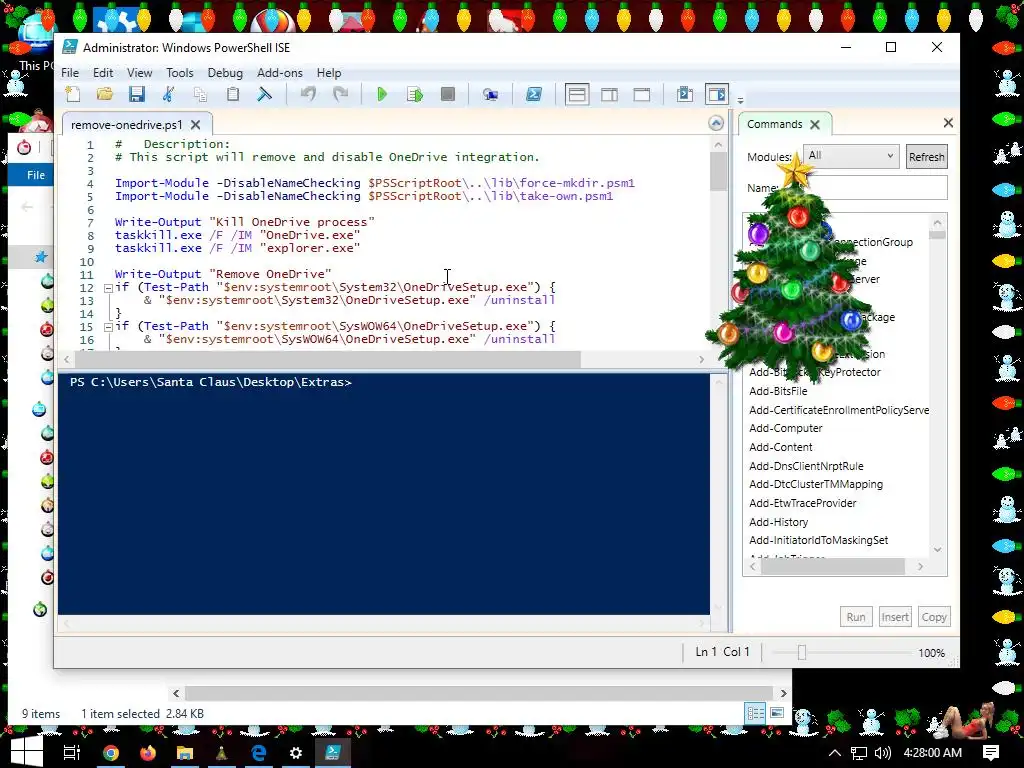
Task: Select Add-History in the command list
Action: click(x=778, y=522)
